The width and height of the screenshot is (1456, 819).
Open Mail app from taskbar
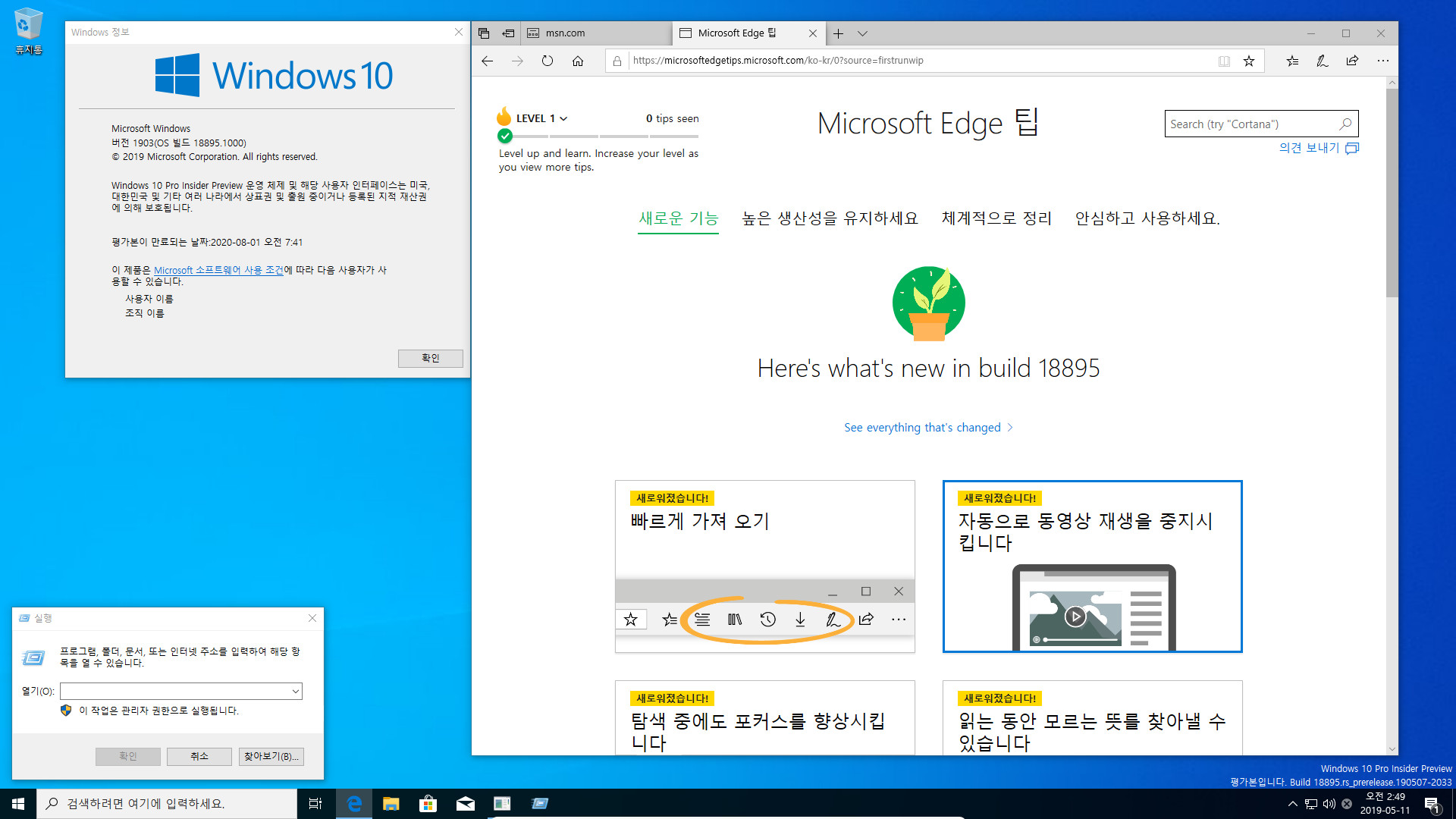point(465,804)
